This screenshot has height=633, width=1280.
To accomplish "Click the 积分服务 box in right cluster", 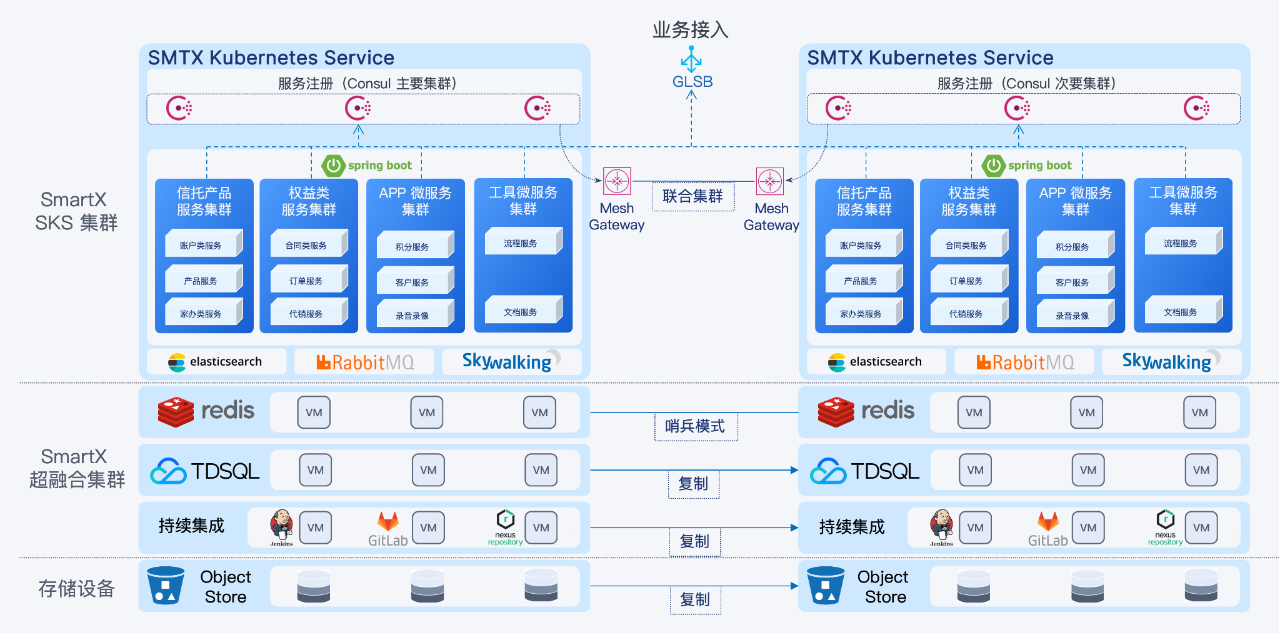I will pos(1072,247).
